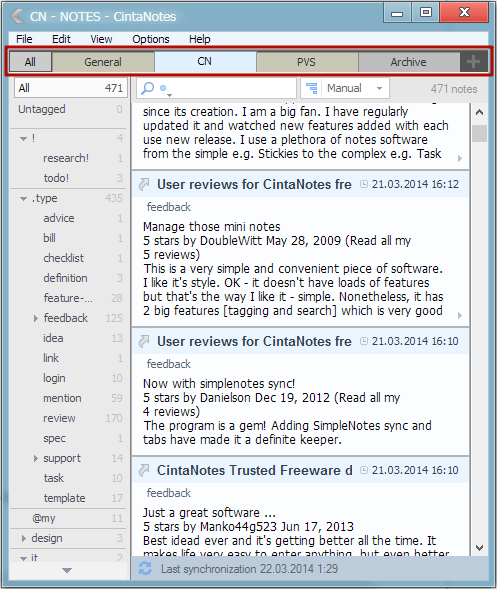Open the Help menu
497x589 pixels.
point(199,39)
